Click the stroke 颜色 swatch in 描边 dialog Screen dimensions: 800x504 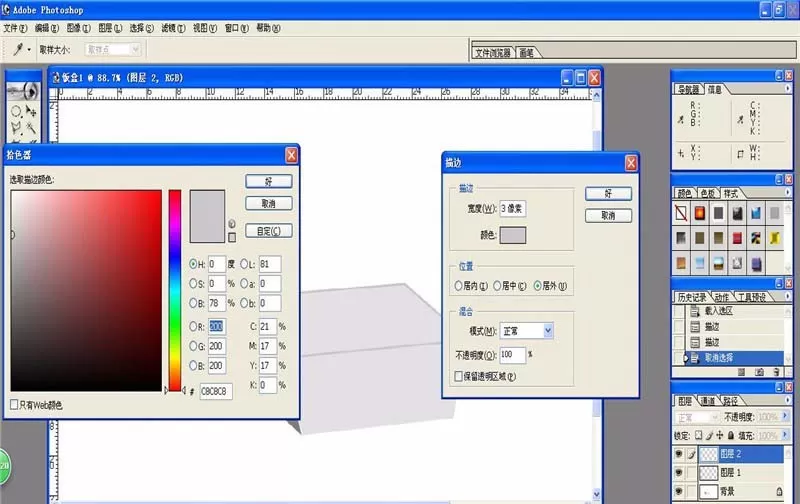point(513,235)
